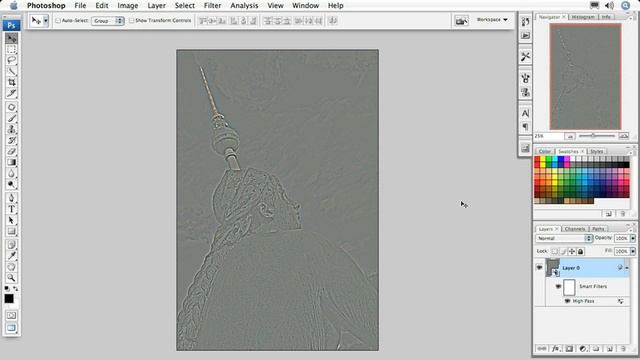Select the History Brush tool
The image size is (640, 360).
point(11,140)
